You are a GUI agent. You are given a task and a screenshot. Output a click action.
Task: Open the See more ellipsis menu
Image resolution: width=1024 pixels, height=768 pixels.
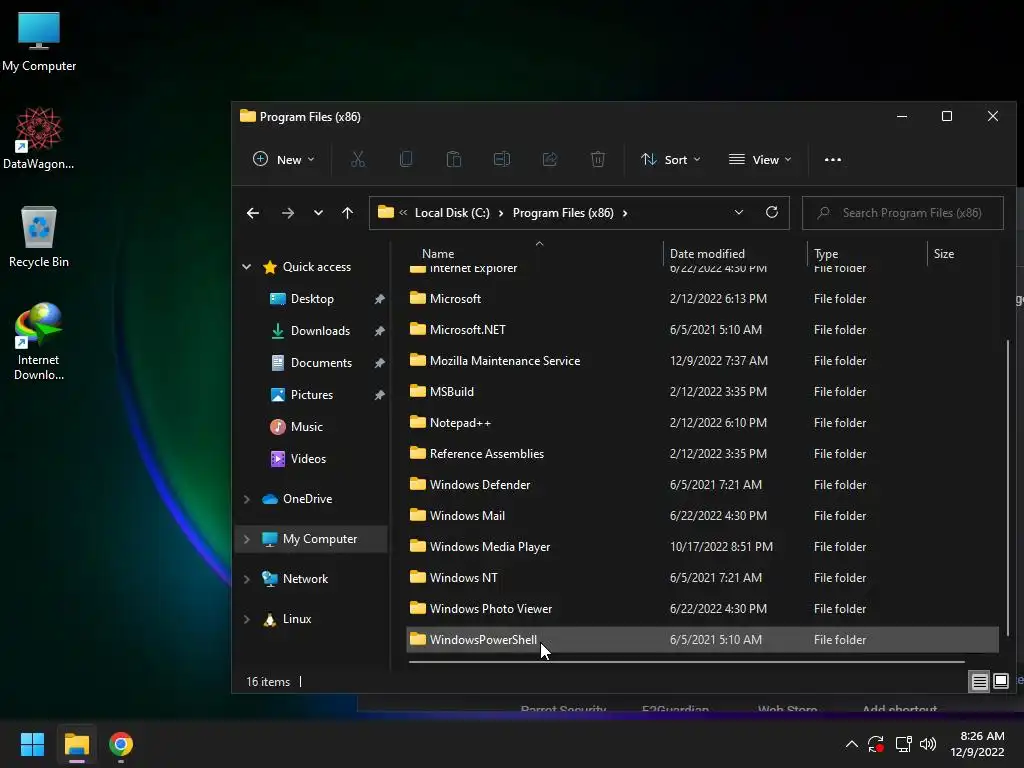click(x=833, y=159)
